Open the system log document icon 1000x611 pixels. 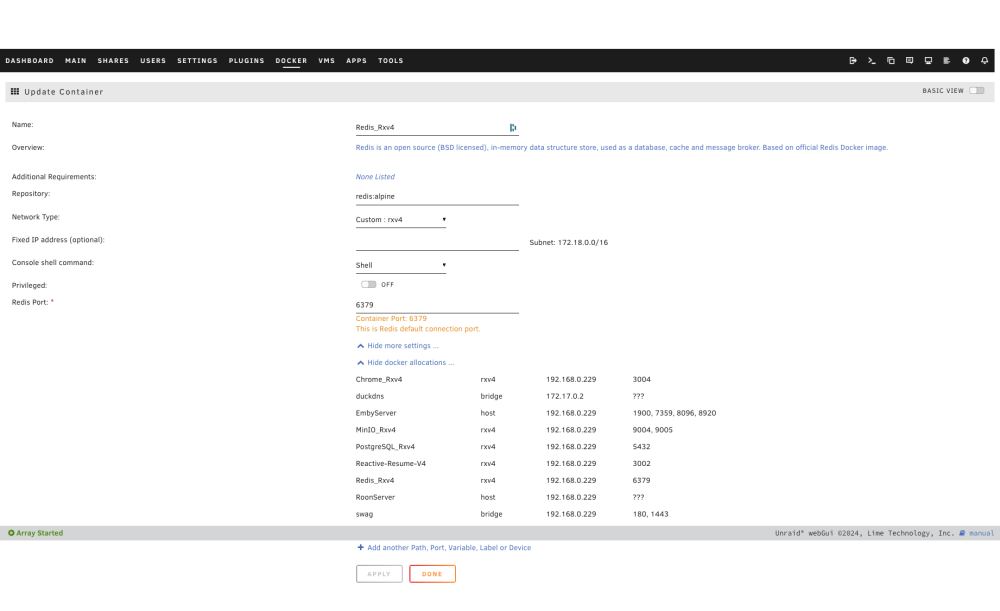click(947, 61)
